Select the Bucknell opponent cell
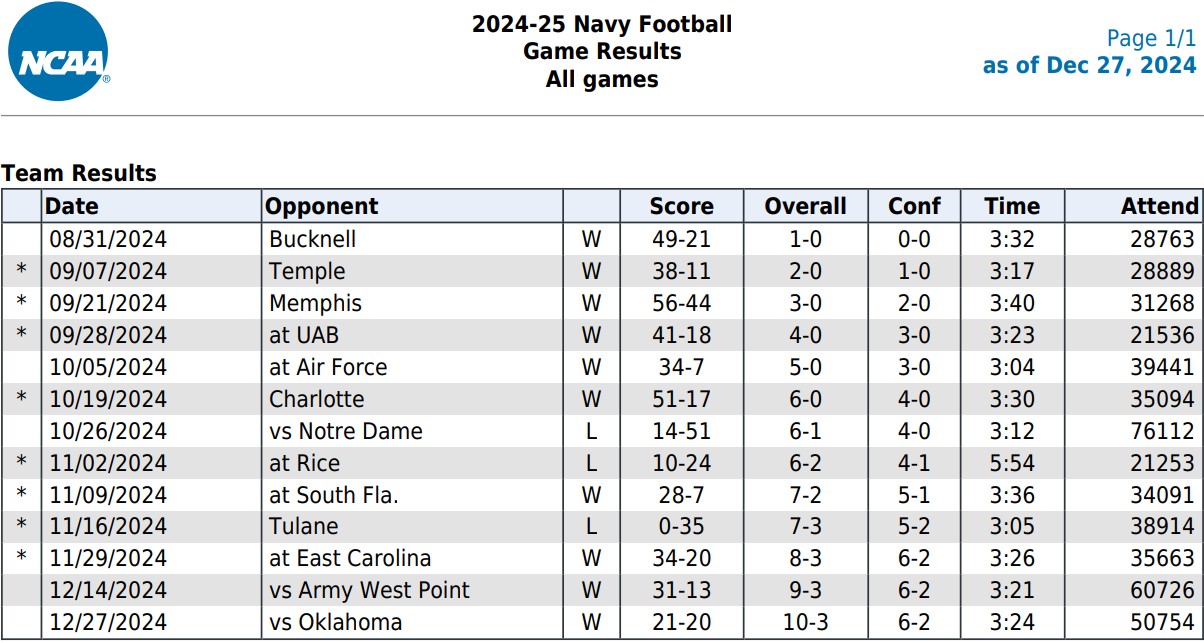The width and height of the screenshot is (1204, 643). tap(313, 240)
